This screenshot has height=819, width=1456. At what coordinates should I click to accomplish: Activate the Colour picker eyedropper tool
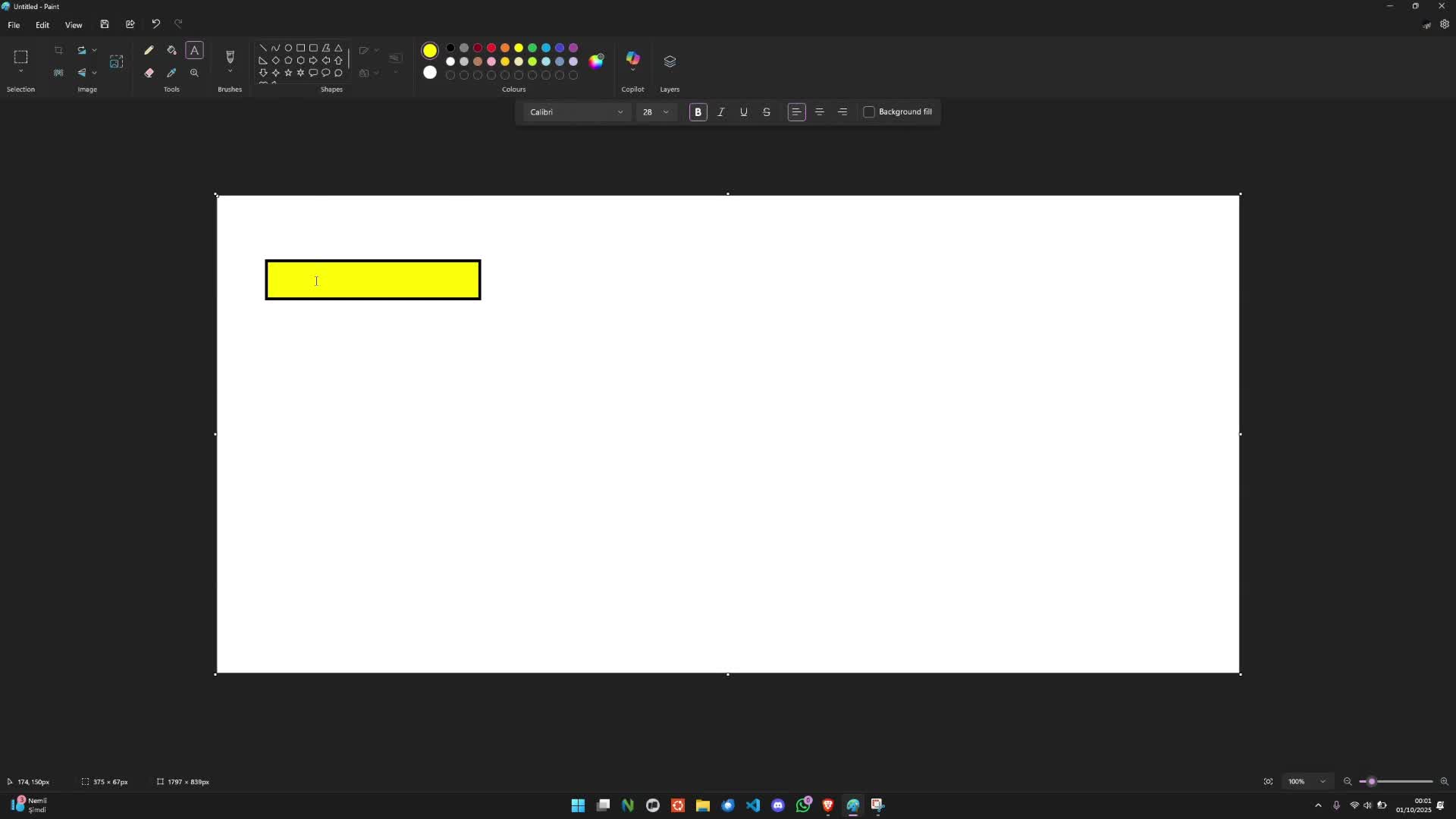tap(171, 73)
